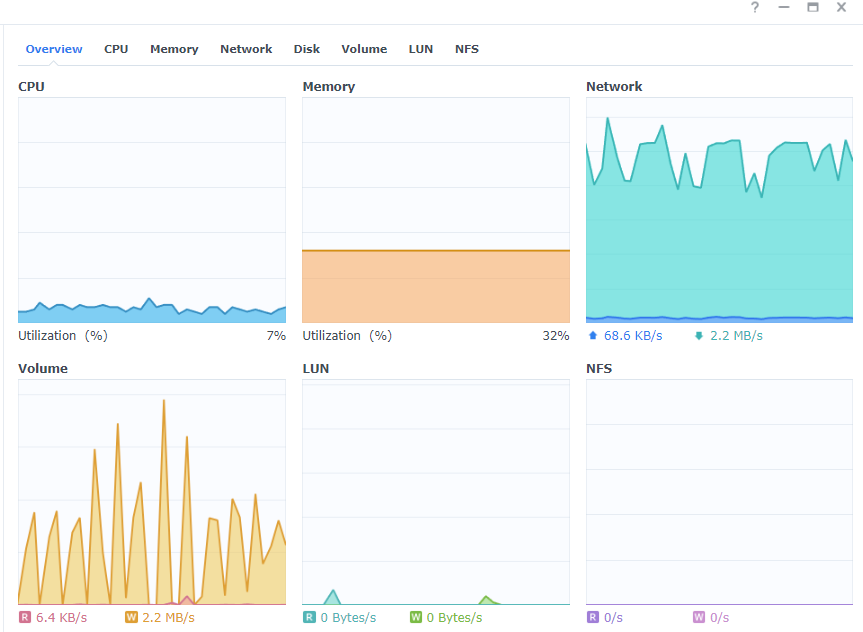Image resolution: width=863 pixels, height=632 pixels.
Task: Click the NFS read R badge
Action: click(593, 618)
